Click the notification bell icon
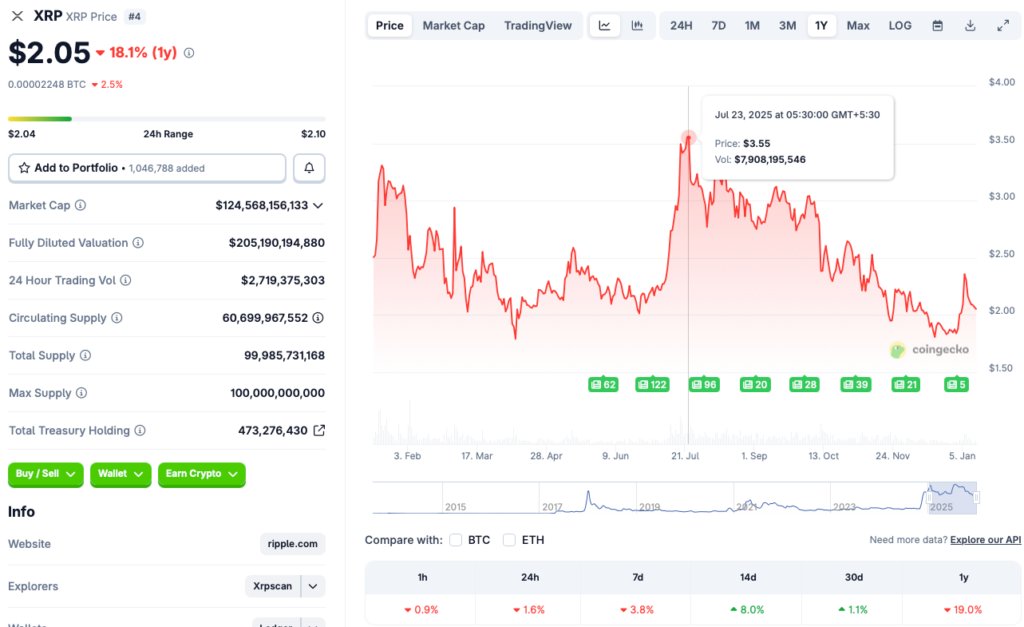The height and width of the screenshot is (627, 1024). [309, 167]
